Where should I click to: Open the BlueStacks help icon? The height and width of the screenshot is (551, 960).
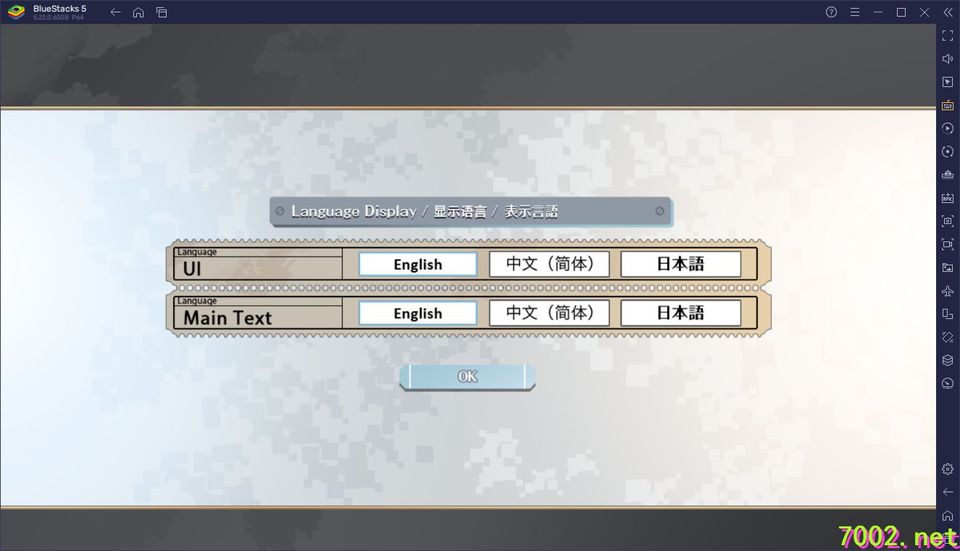[831, 12]
